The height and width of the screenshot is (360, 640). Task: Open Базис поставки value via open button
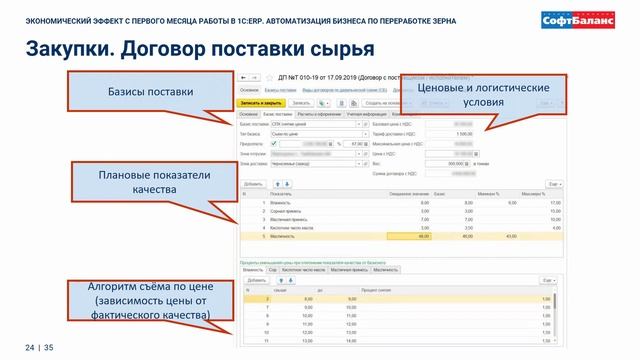(366, 124)
